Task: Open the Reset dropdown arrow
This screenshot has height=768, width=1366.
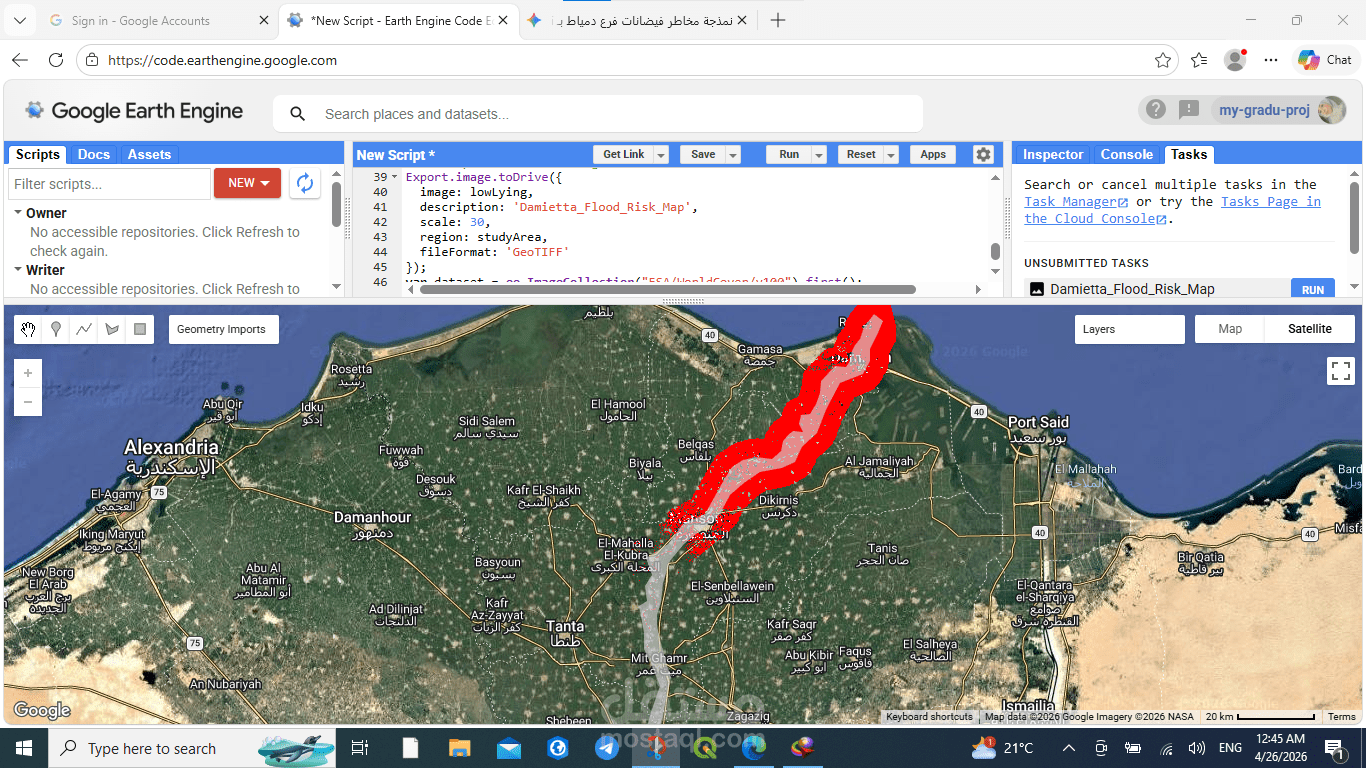Action: coord(891,154)
